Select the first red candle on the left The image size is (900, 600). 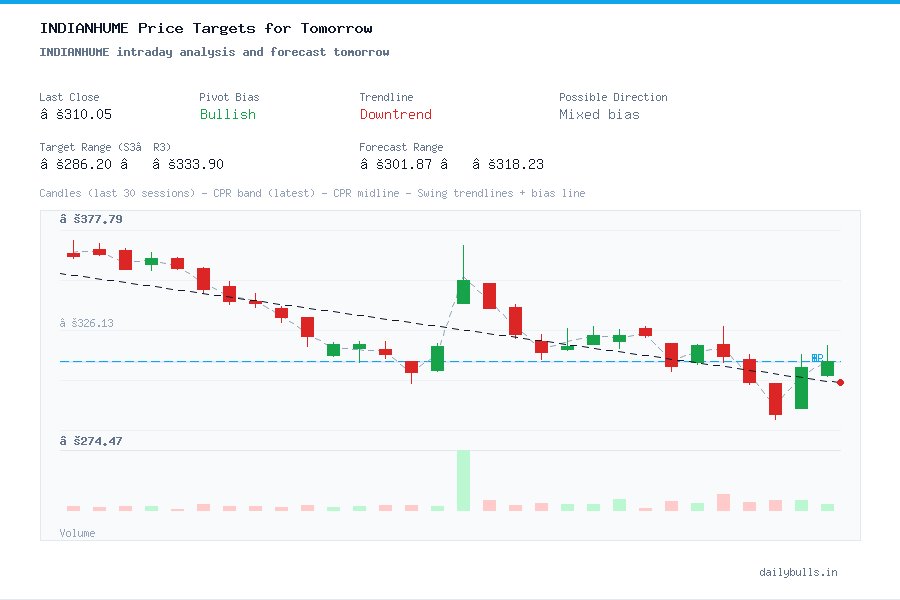coord(72,255)
